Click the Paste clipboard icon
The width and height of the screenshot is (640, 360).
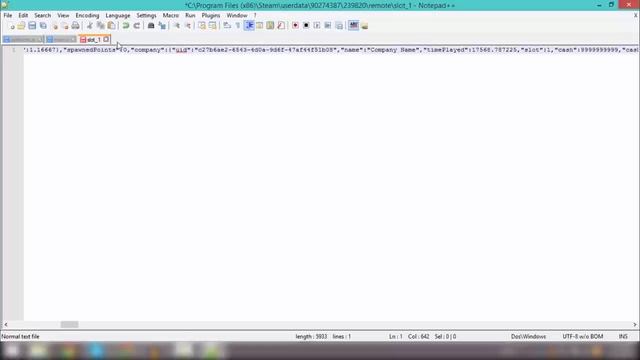tap(111, 26)
